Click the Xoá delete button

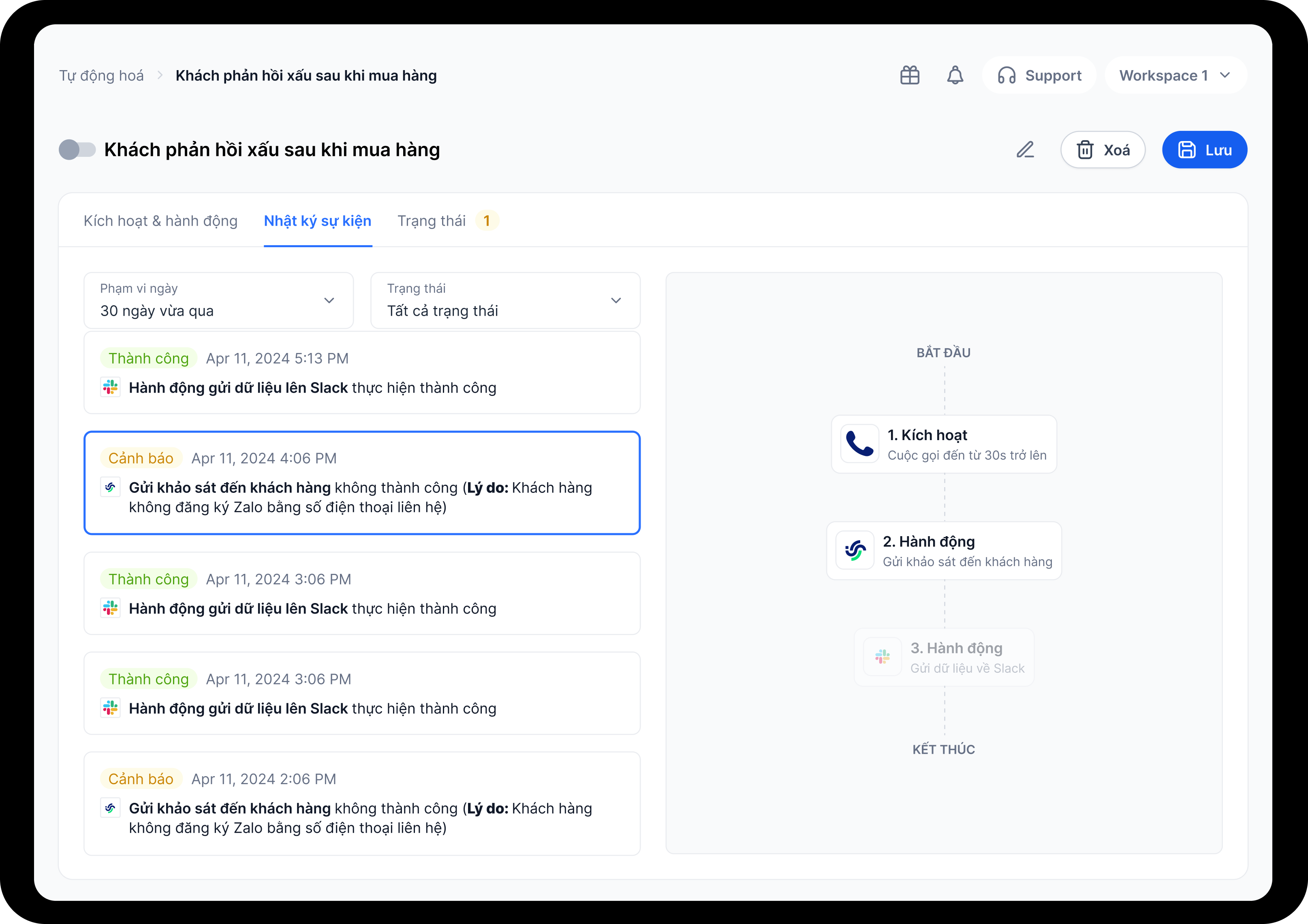(x=1102, y=150)
